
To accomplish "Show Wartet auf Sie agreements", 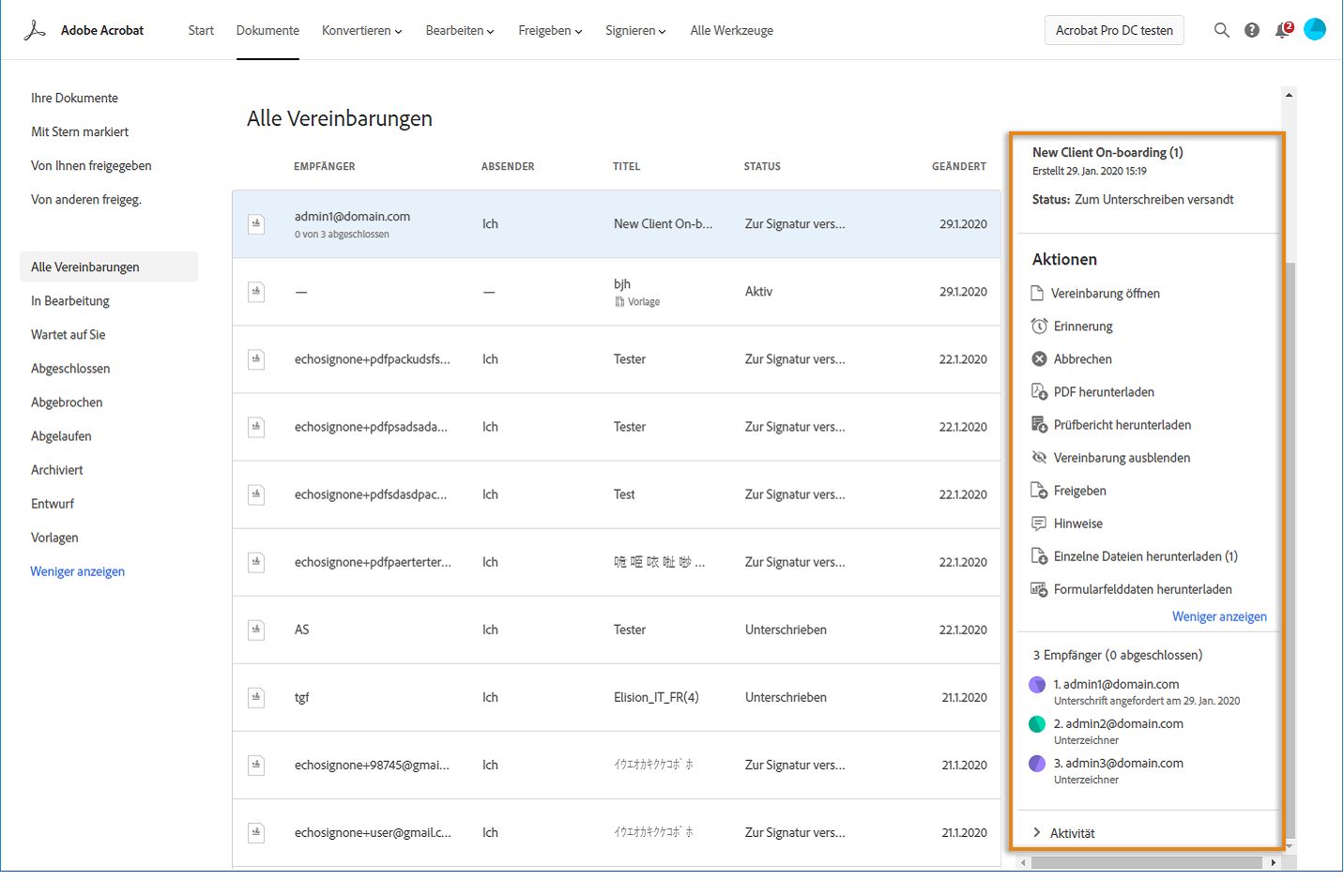I will (69, 334).
